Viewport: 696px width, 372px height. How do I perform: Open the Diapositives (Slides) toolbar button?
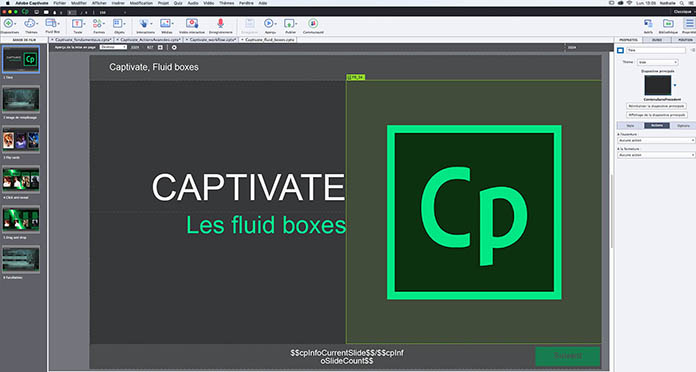click(x=9, y=26)
